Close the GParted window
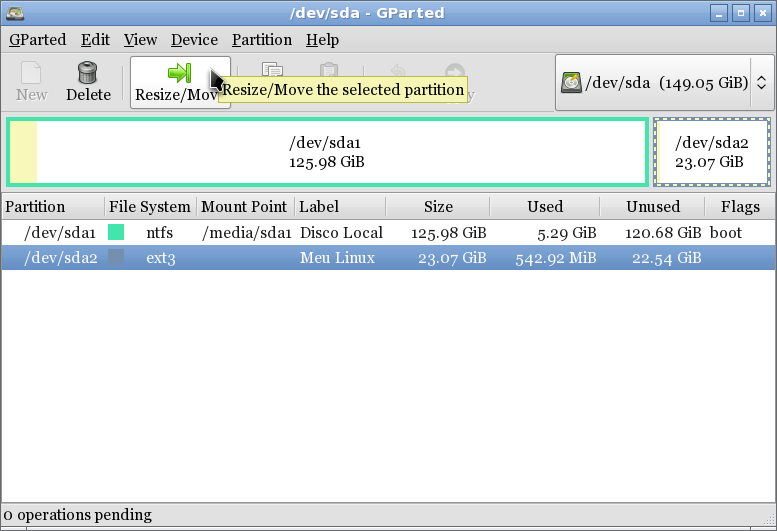Viewport: 777px width, 531px height. pos(763,13)
